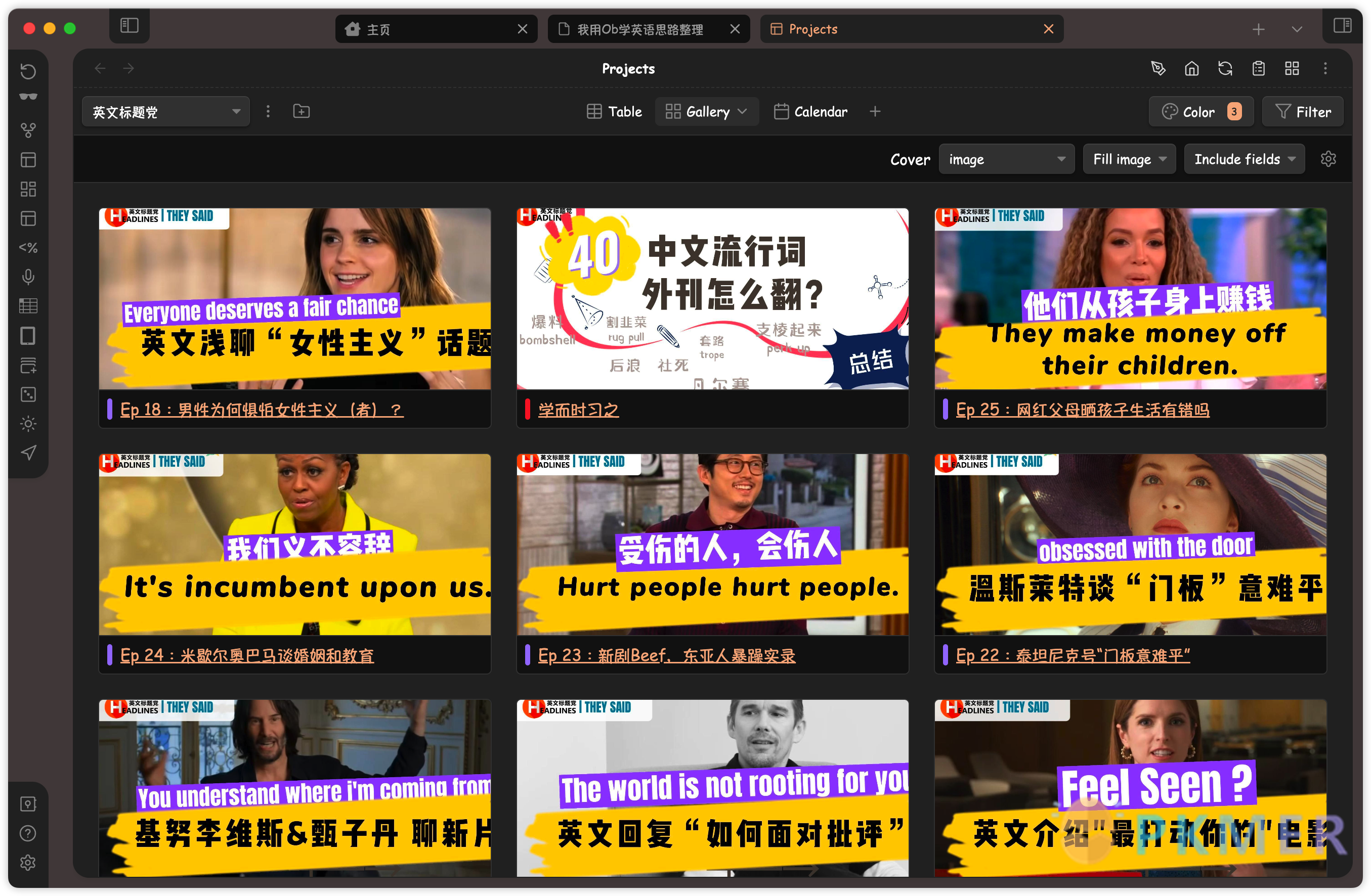
Task: Open the Include fields dropdown
Action: pos(1244,159)
